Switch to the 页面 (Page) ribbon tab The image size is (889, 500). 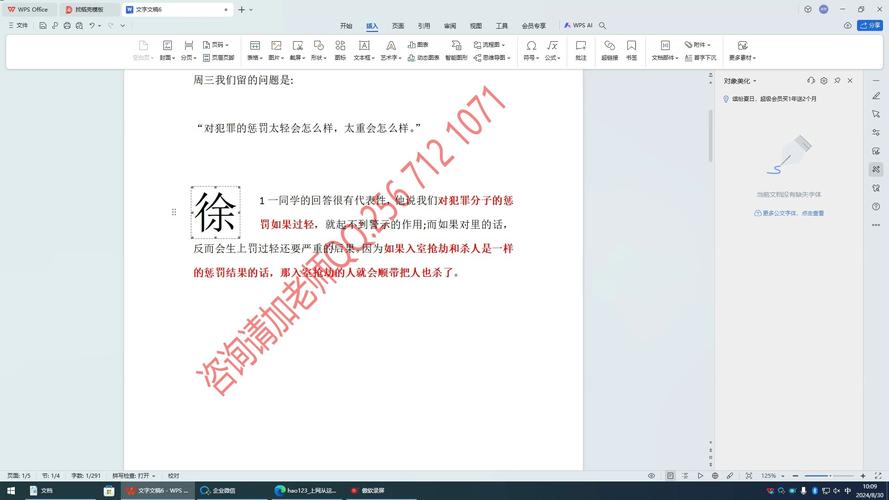398,26
